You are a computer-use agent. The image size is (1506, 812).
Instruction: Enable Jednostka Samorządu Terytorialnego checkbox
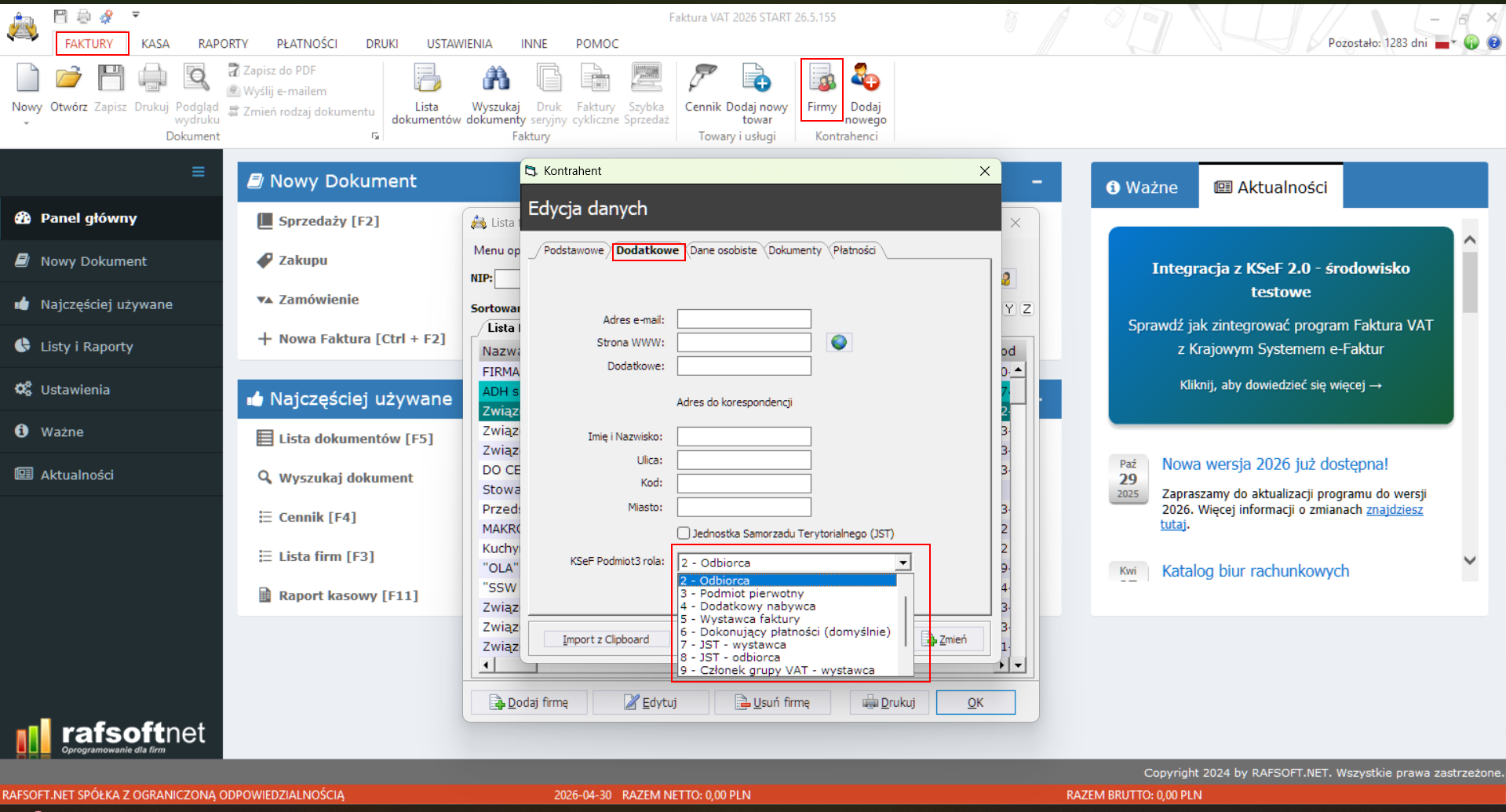pos(684,533)
